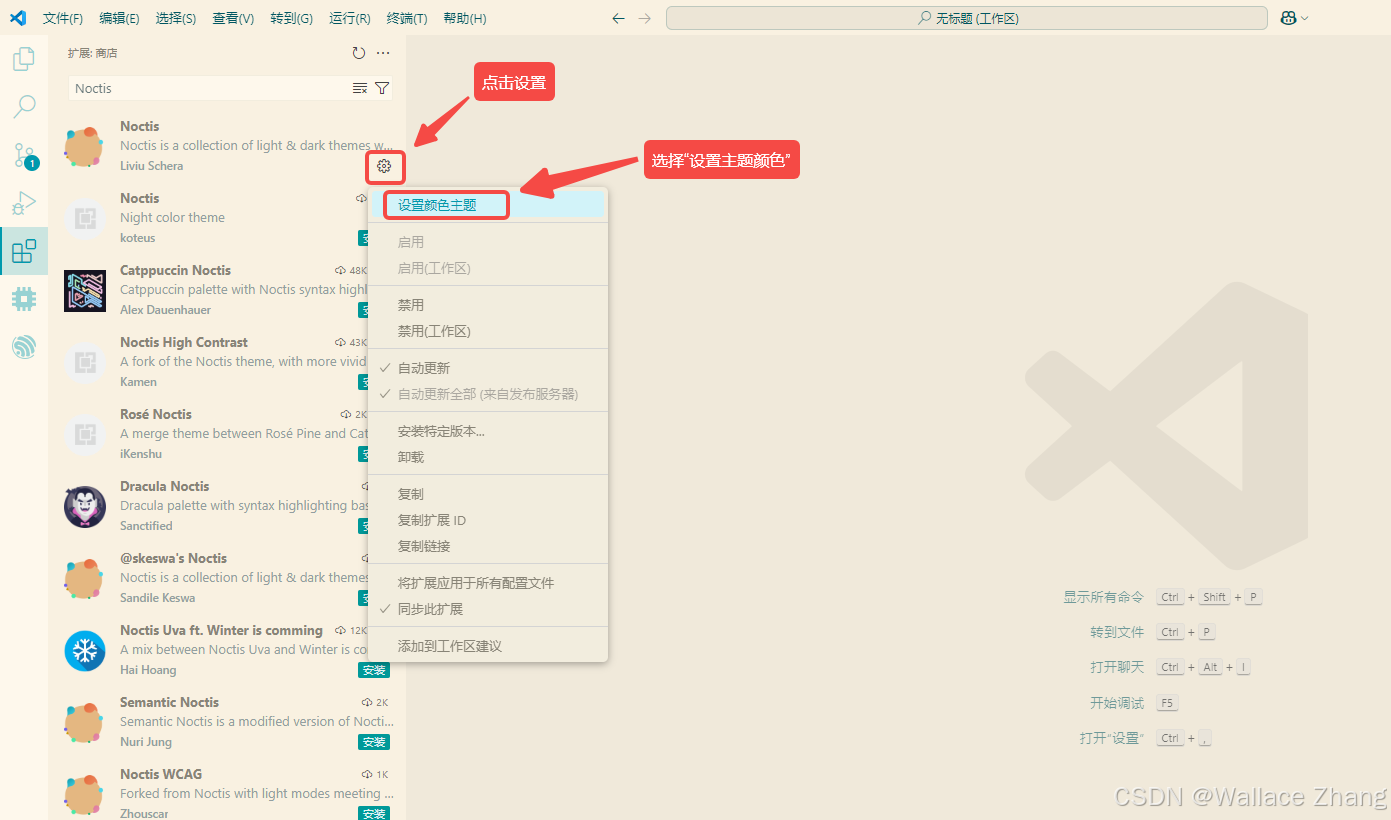Choose 复制 in the context menu
The width and height of the screenshot is (1391, 820).
488,494
